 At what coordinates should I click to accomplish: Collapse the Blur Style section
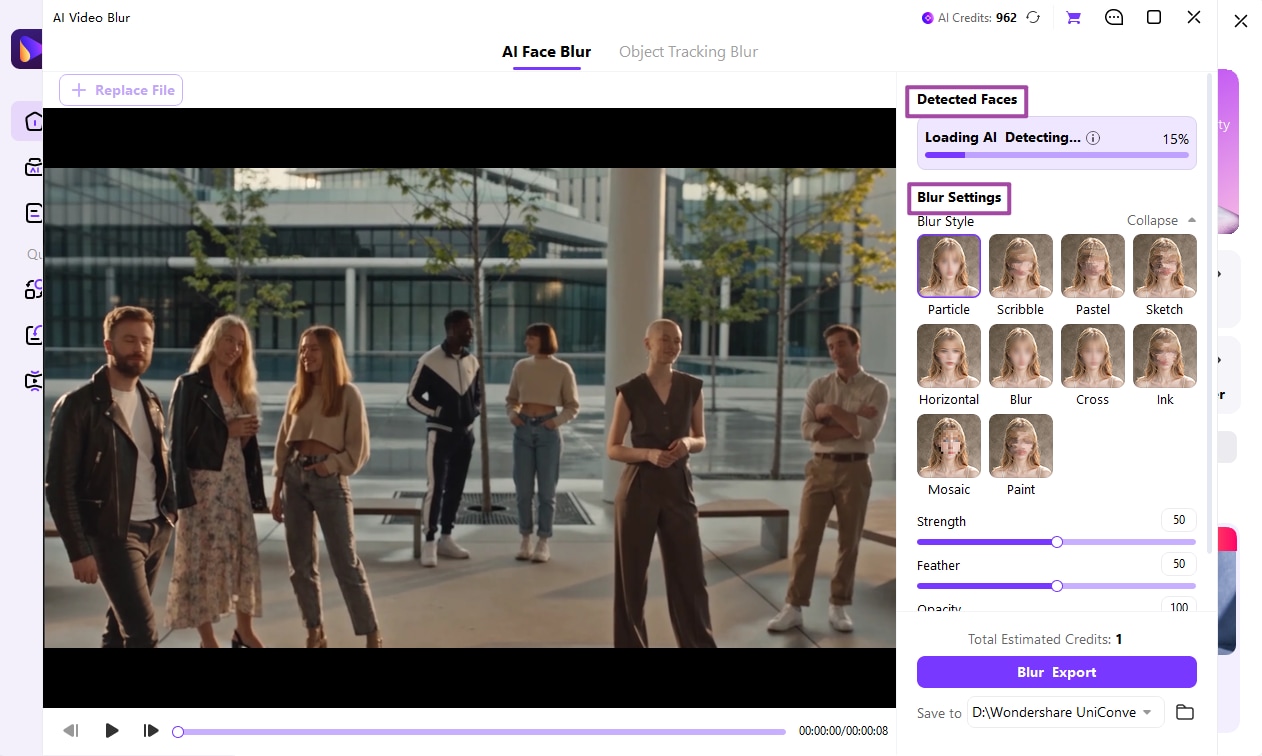click(1161, 220)
